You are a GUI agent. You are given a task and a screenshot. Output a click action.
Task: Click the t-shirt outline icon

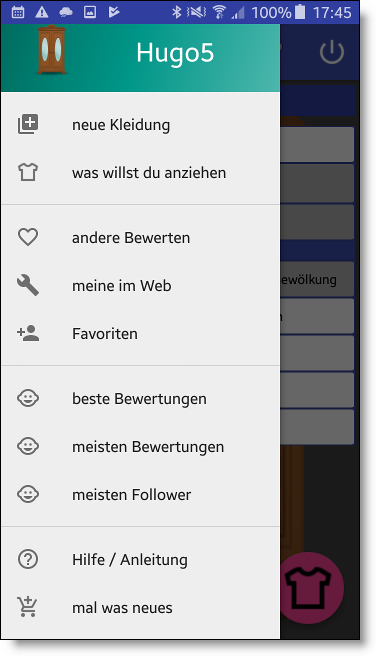tap(28, 172)
